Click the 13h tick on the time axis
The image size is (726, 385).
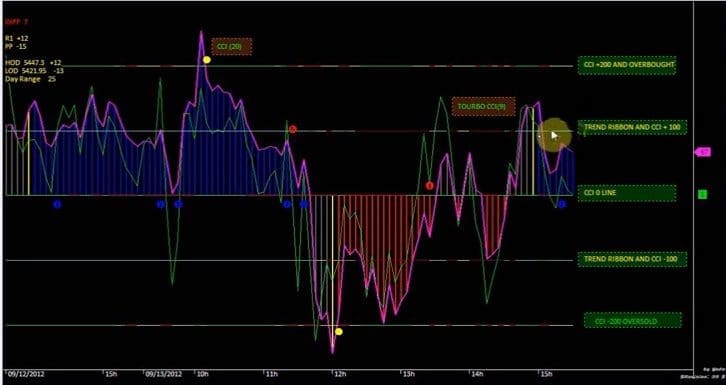408,374
